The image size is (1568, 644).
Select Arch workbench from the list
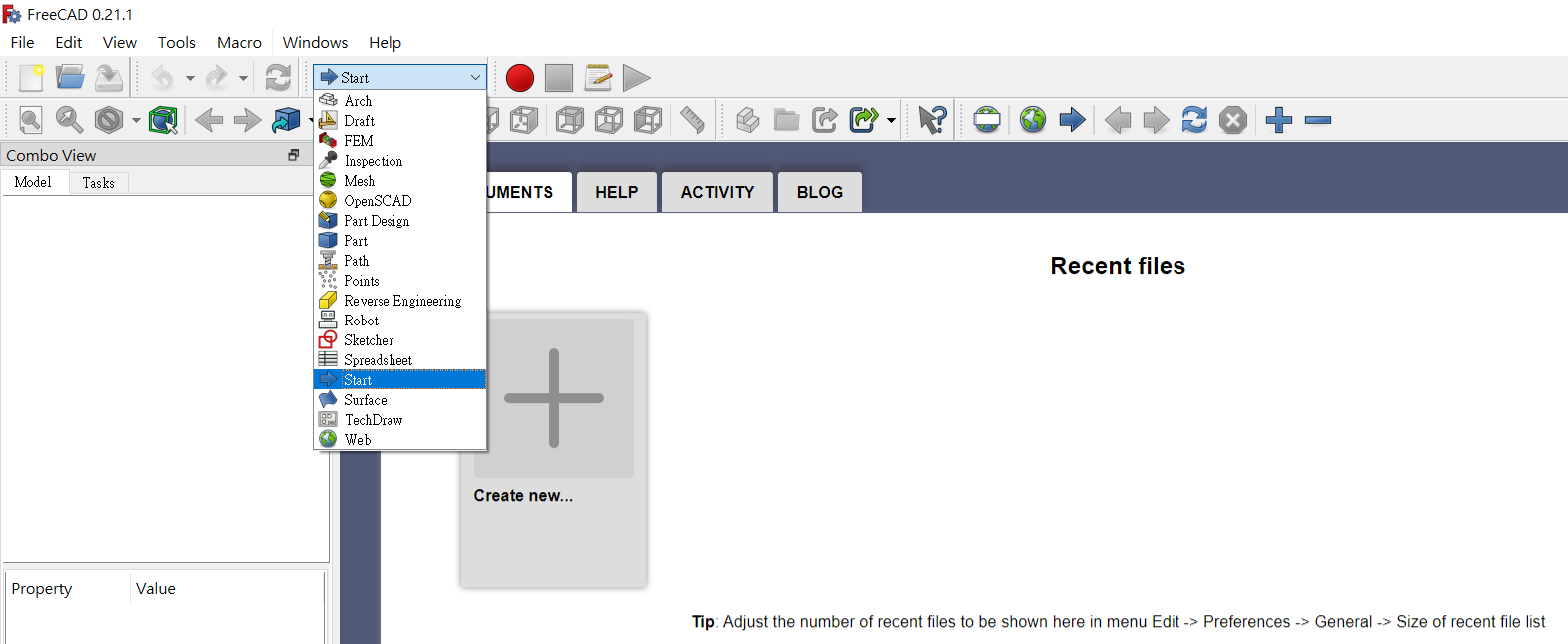[x=399, y=101]
